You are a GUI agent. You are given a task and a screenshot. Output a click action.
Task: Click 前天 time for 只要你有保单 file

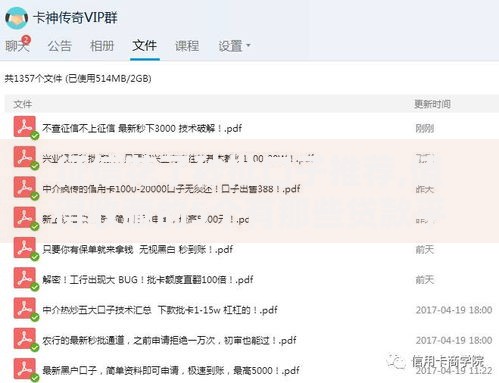(424, 249)
